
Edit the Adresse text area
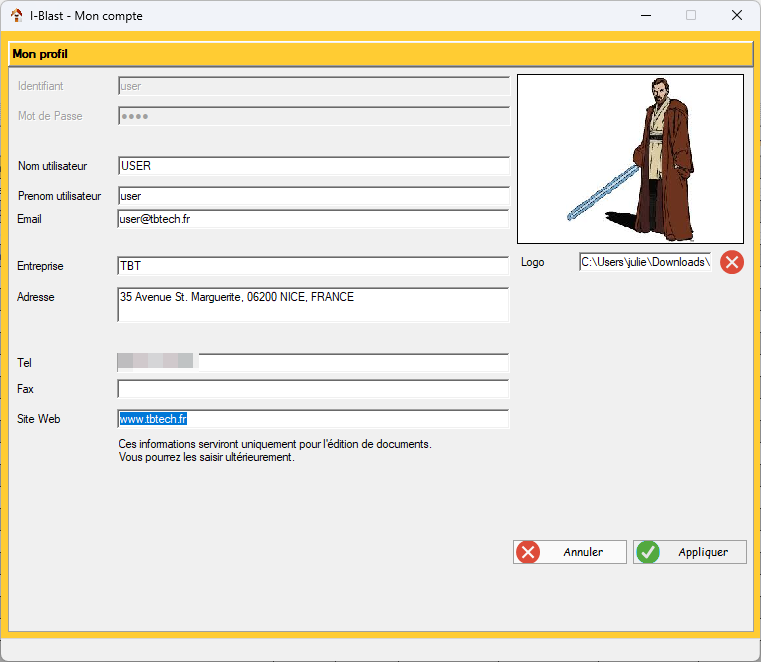[x=313, y=304]
